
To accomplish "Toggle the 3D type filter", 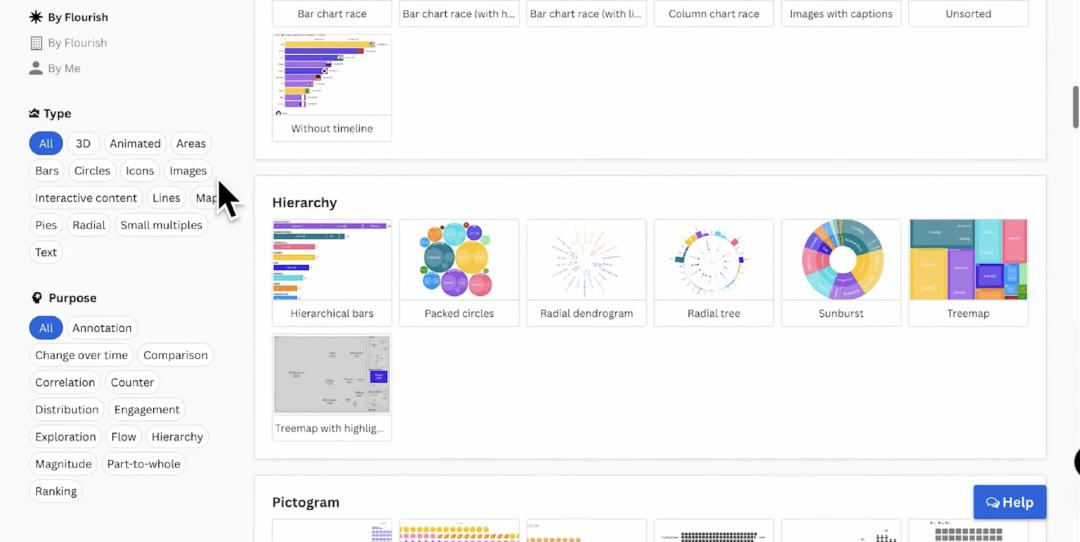I will tap(83, 144).
